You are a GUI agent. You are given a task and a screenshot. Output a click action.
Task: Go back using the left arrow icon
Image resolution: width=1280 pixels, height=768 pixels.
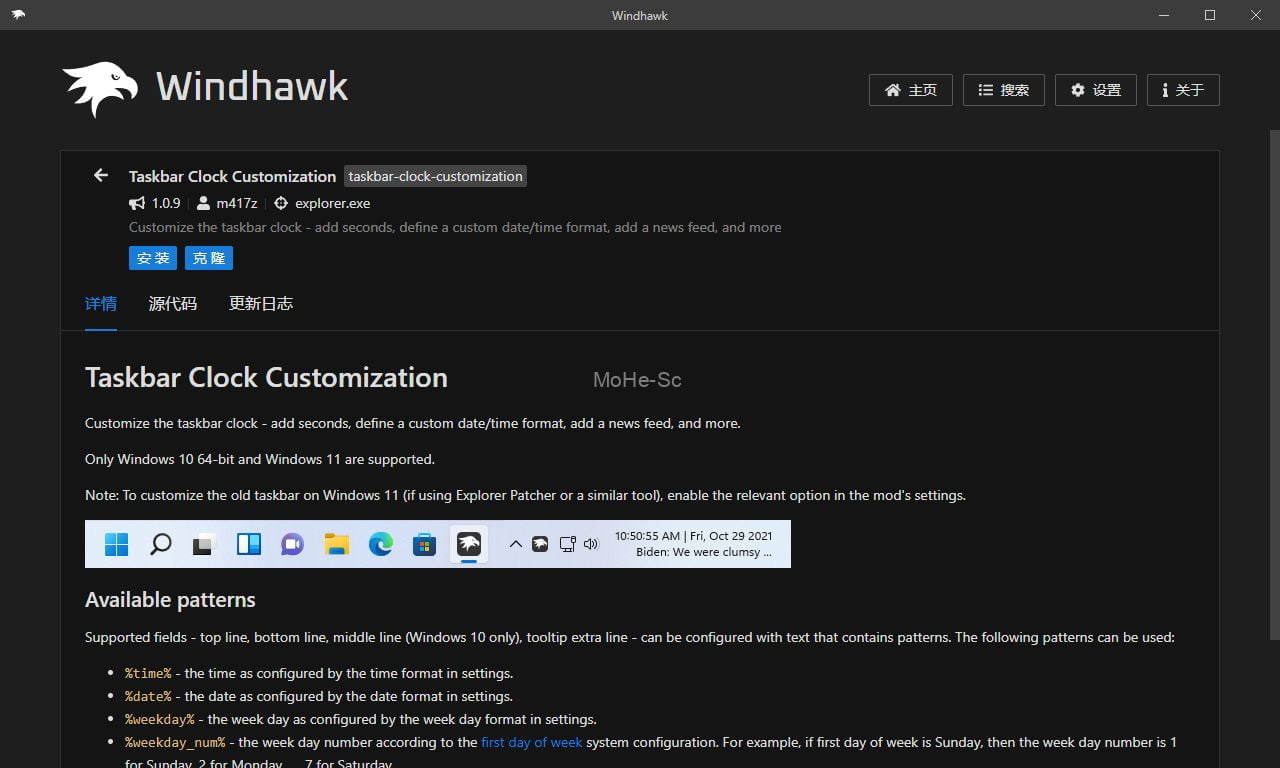point(100,176)
